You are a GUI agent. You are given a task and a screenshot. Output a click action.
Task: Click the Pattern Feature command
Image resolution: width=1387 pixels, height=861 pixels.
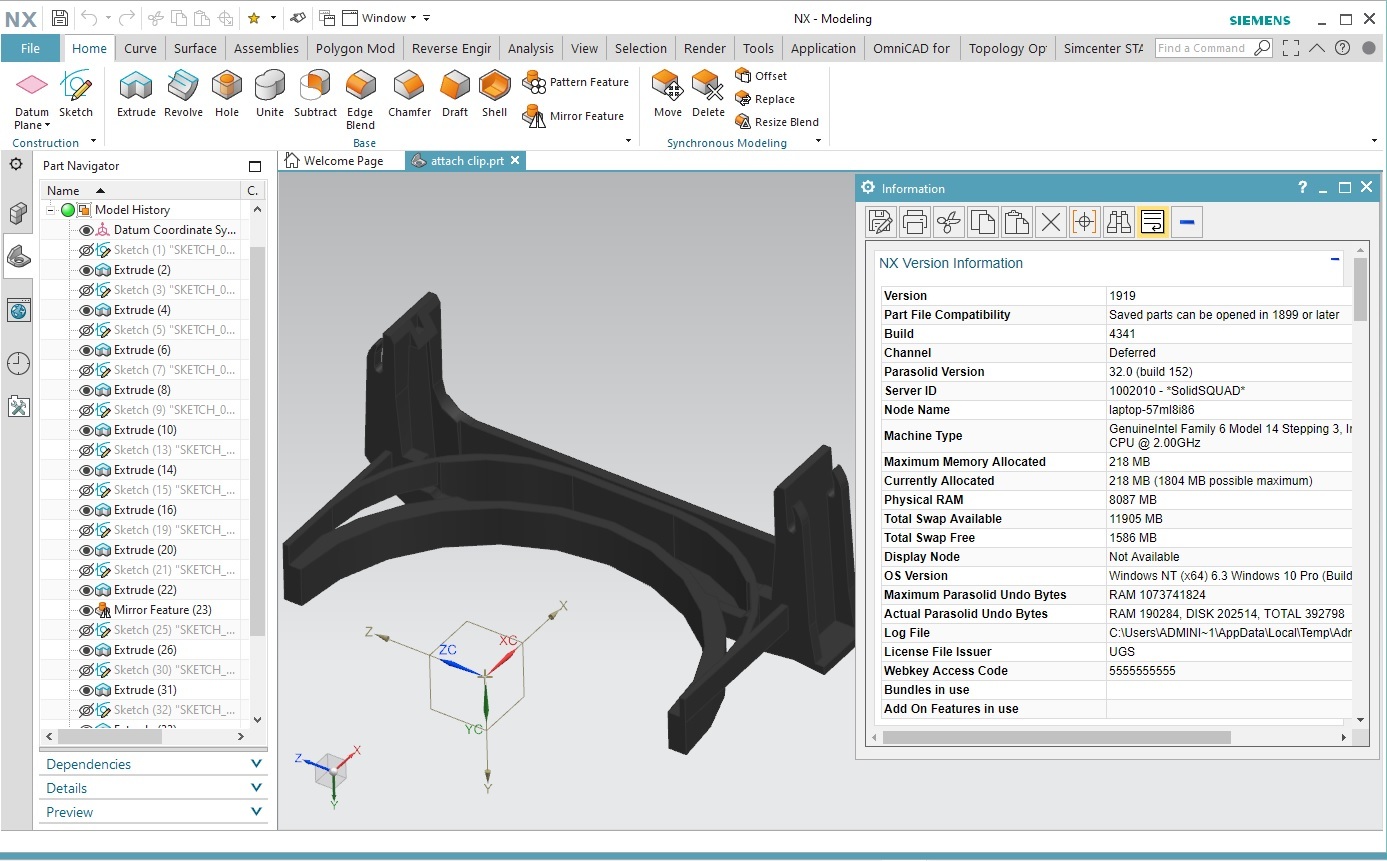577,82
